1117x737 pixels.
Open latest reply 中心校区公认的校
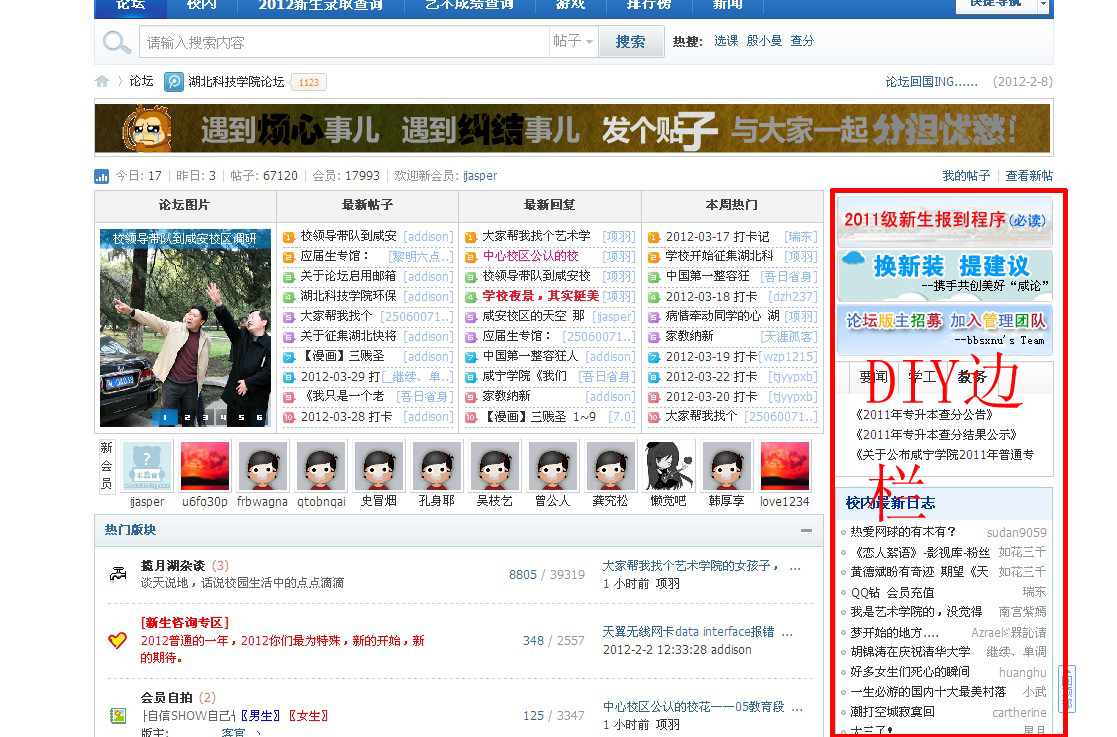pyautogui.click(x=531, y=256)
